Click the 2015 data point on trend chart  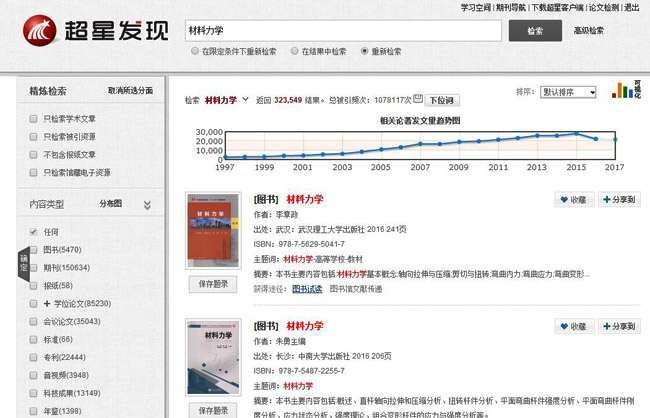575,133
